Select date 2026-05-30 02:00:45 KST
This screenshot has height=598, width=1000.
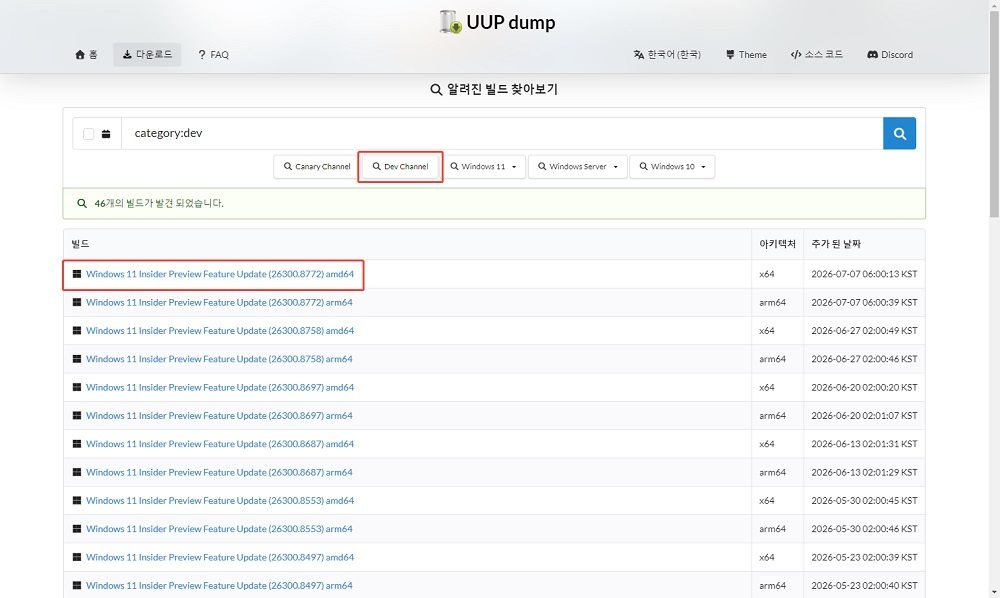(864, 500)
